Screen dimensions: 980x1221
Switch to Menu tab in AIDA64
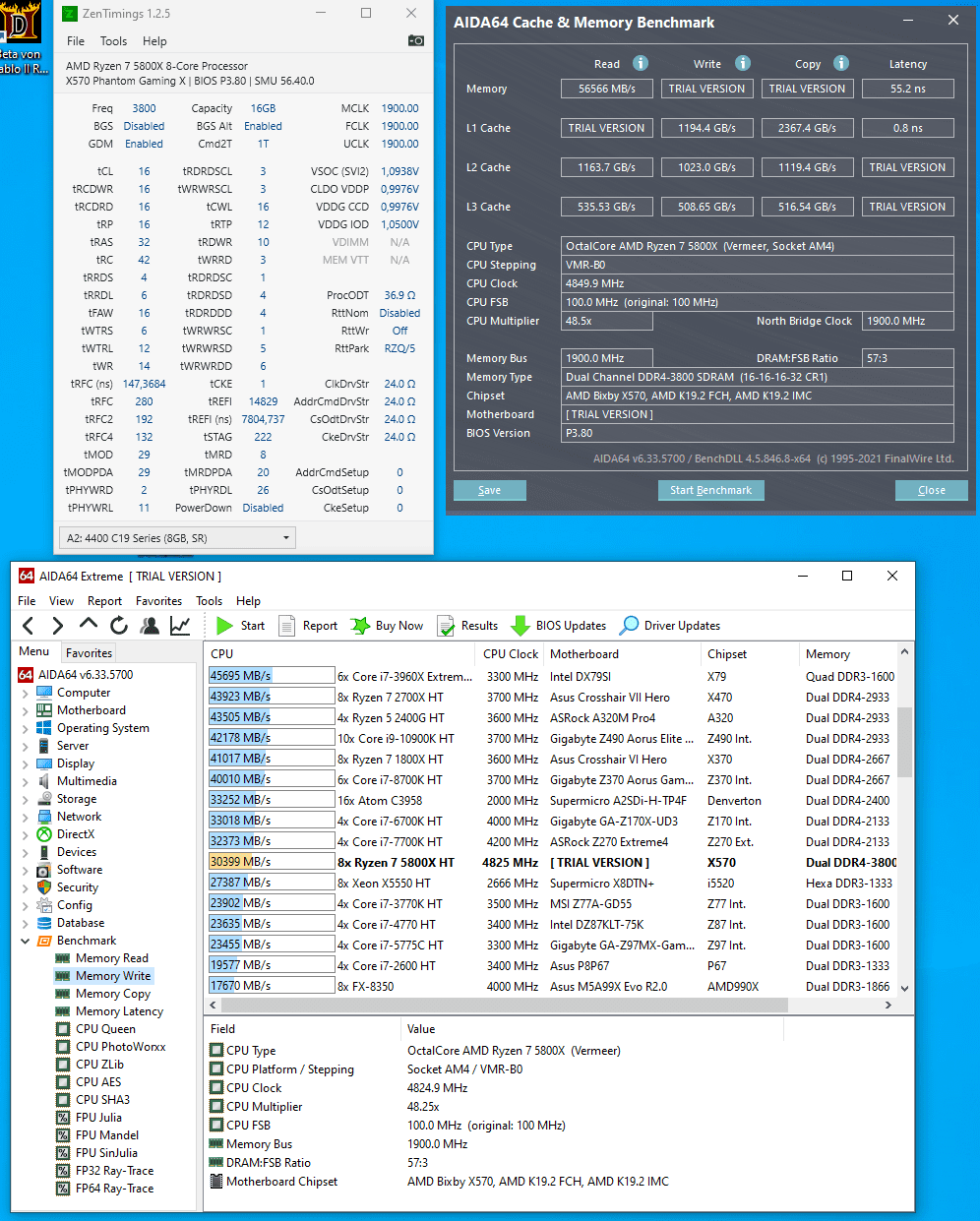34,651
